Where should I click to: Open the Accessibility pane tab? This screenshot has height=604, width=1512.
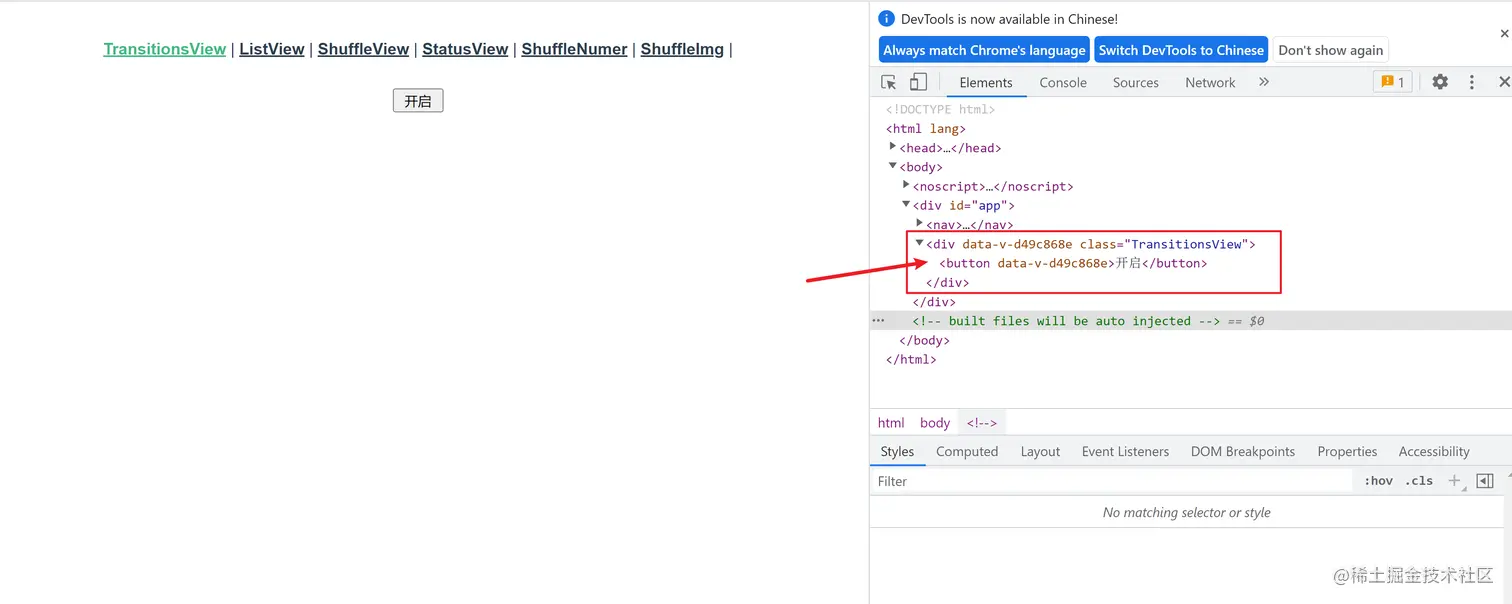click(x=1434, y=451)
